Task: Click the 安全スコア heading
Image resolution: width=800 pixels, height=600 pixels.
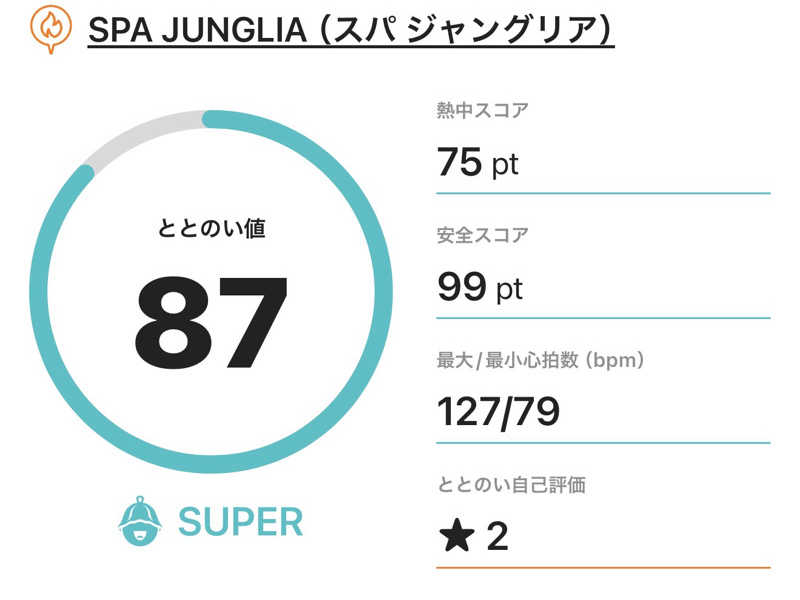Action: [x=483, y=236]
